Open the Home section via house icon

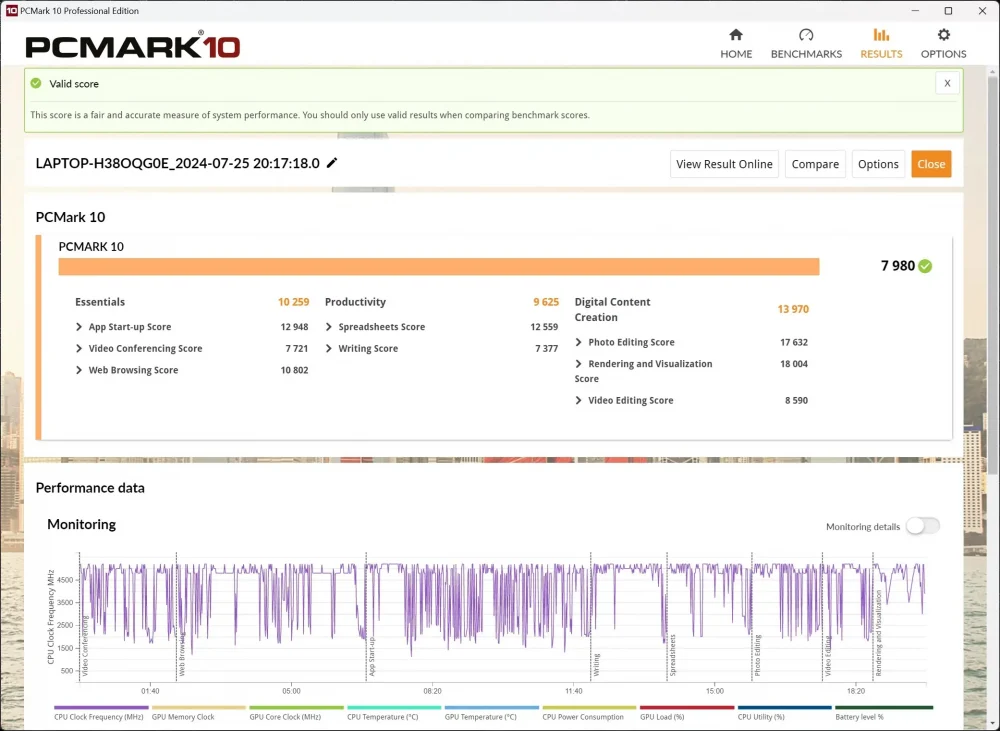(x=736, y=34)
